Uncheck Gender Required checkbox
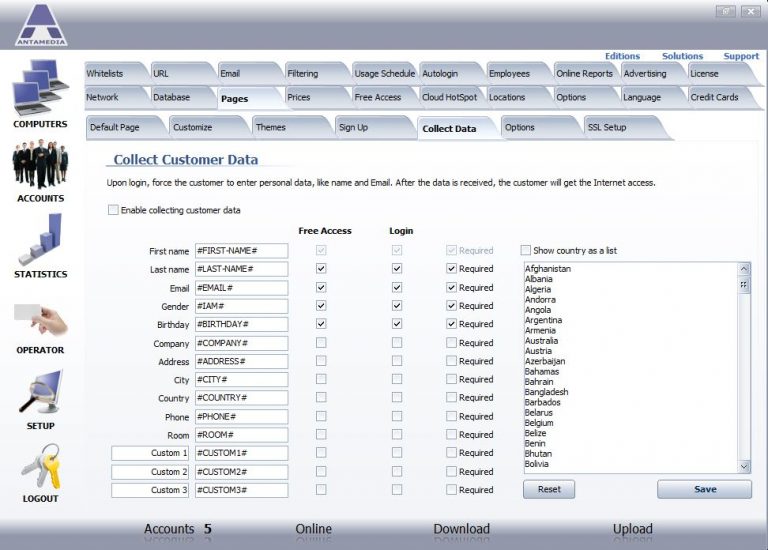768x550 pixels. point(451,306)
